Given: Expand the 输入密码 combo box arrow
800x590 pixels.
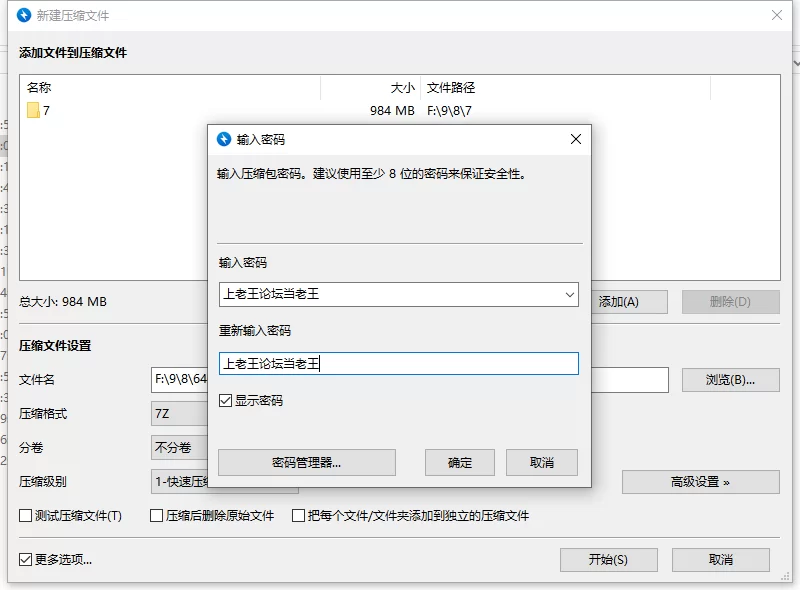Looking at the screenshot, I should pyautogui.click(x=569, y=294).
